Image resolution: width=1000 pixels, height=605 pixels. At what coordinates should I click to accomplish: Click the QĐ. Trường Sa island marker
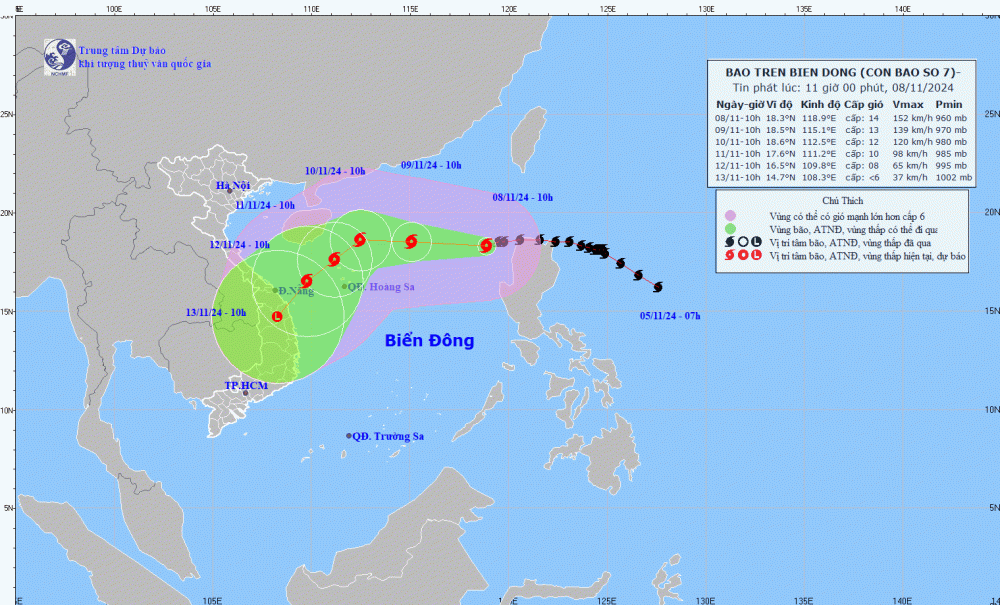click(x=349, y=436)
